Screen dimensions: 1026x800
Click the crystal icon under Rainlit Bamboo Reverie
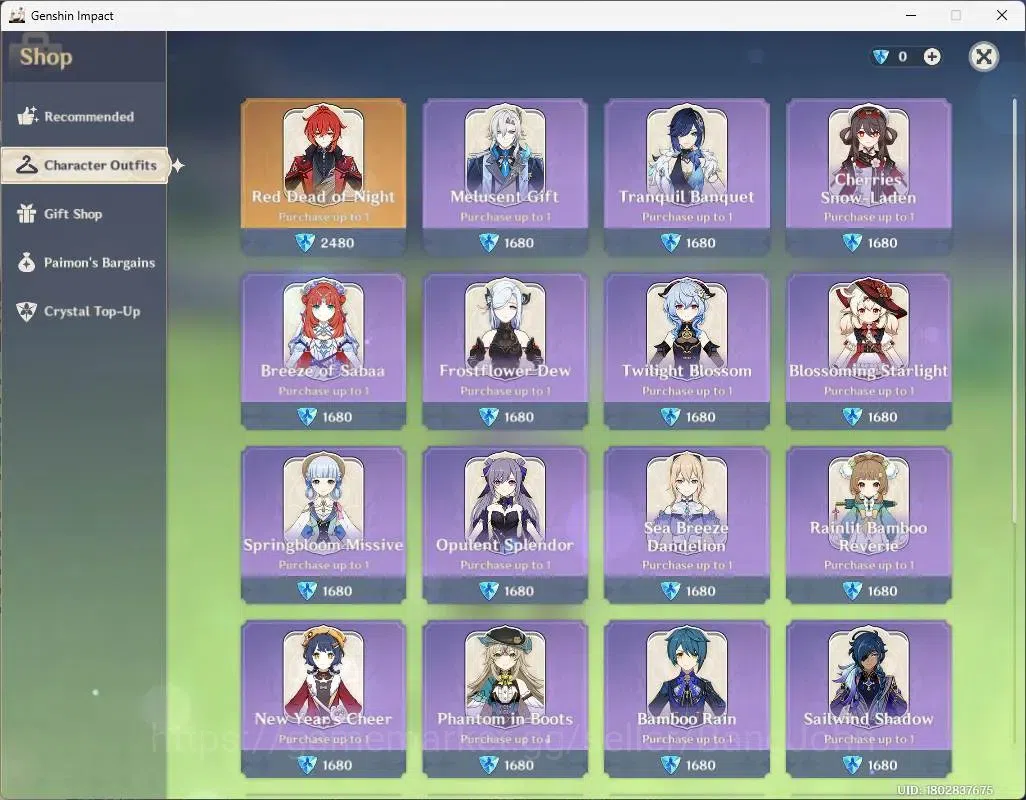pos(851,591)
